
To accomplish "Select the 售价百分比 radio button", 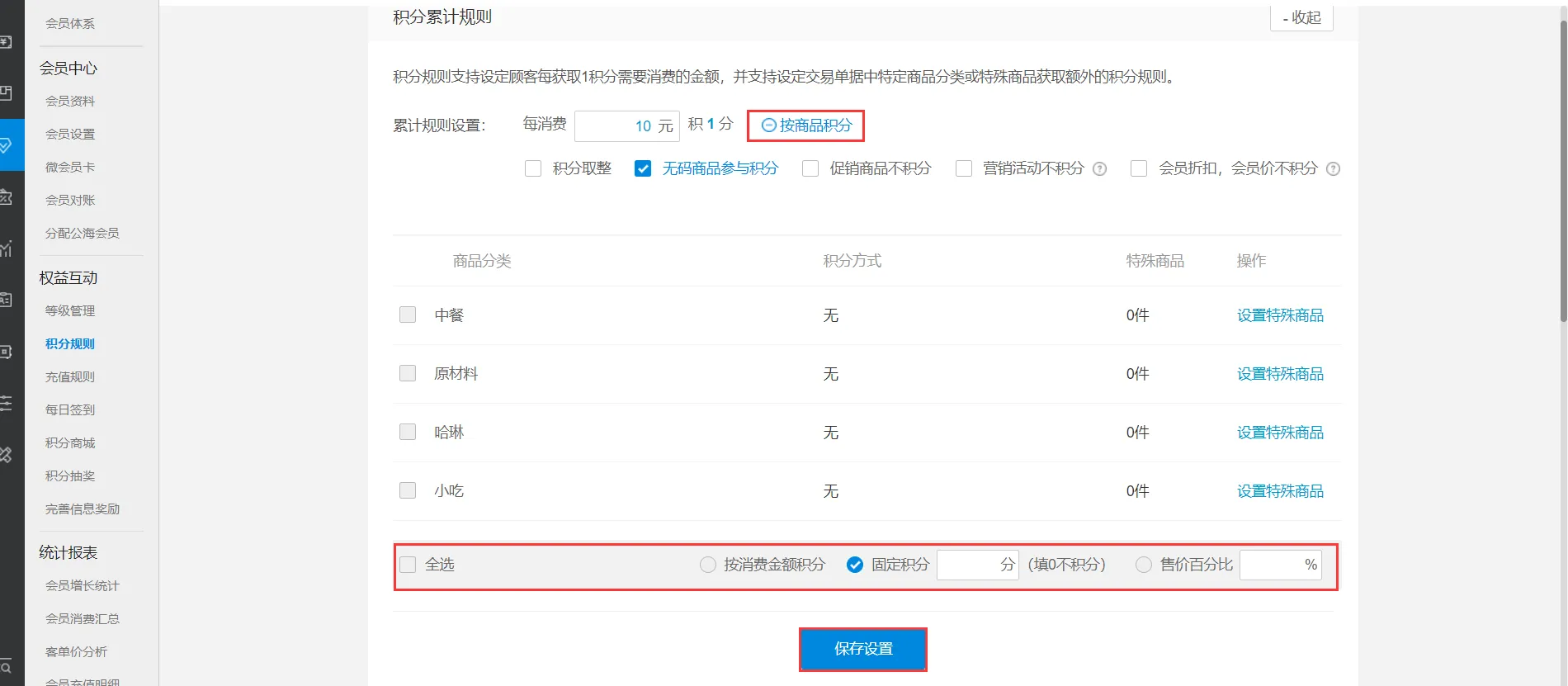I will [1143, 565].
